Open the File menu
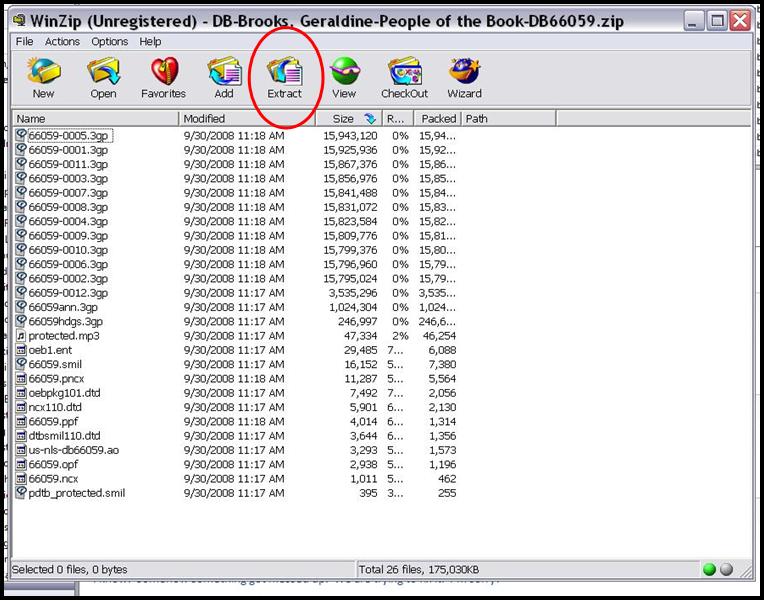This screenshot has height=601, width=765. pos(24,41)
